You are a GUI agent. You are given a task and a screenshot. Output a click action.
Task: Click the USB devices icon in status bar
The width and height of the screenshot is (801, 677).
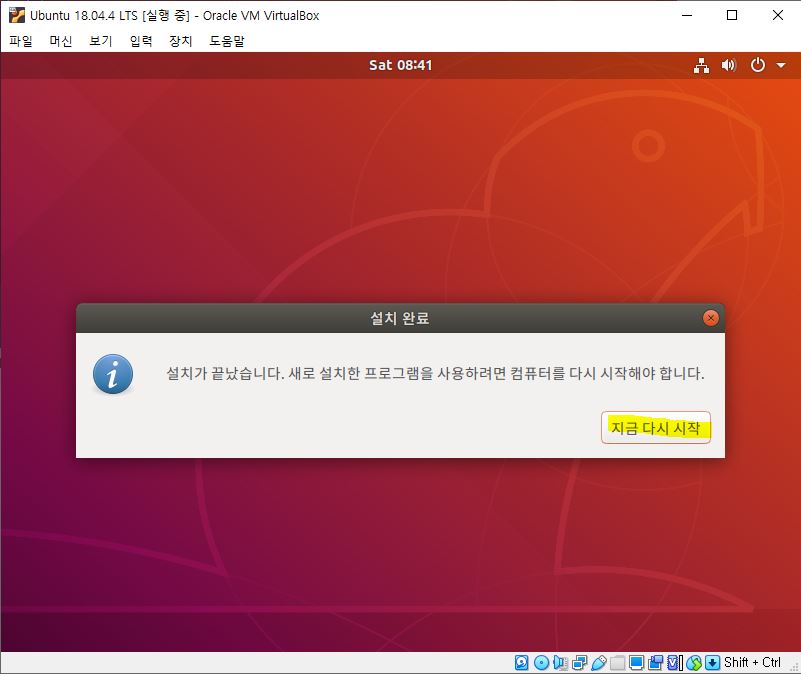(599, 663)
